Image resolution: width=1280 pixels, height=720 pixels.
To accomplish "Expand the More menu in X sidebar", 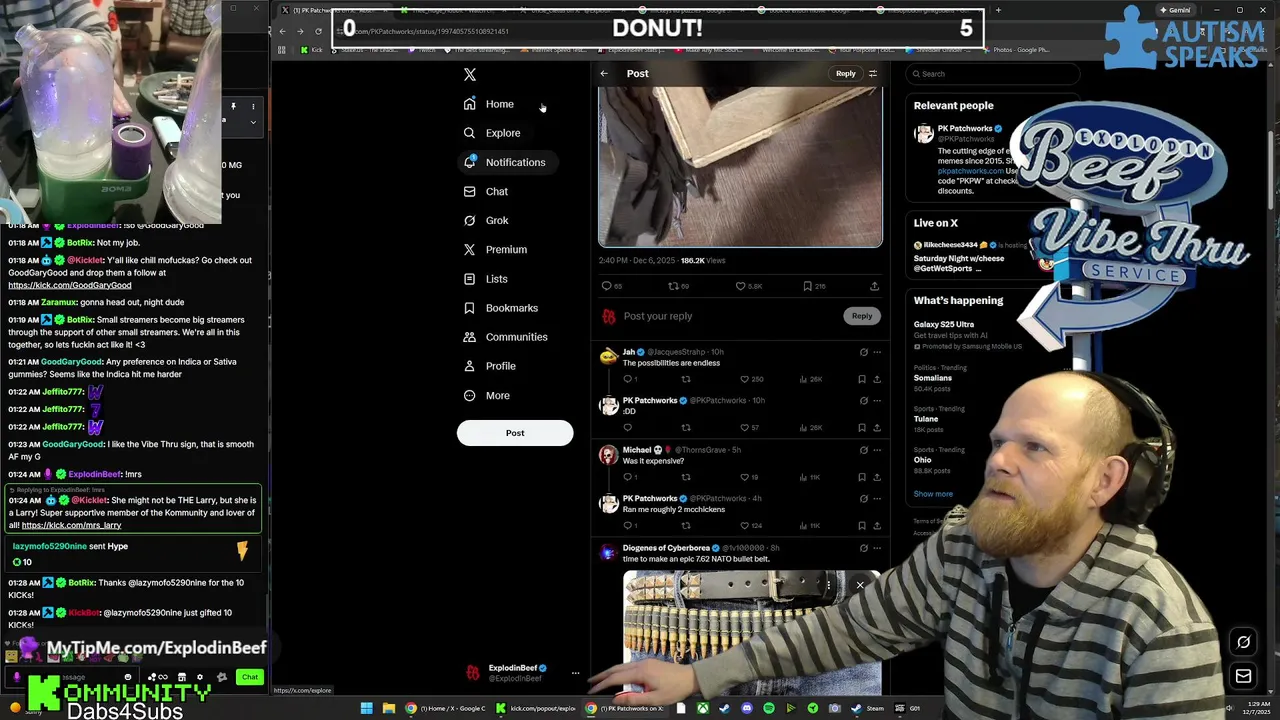I will [x=487, y=395].
